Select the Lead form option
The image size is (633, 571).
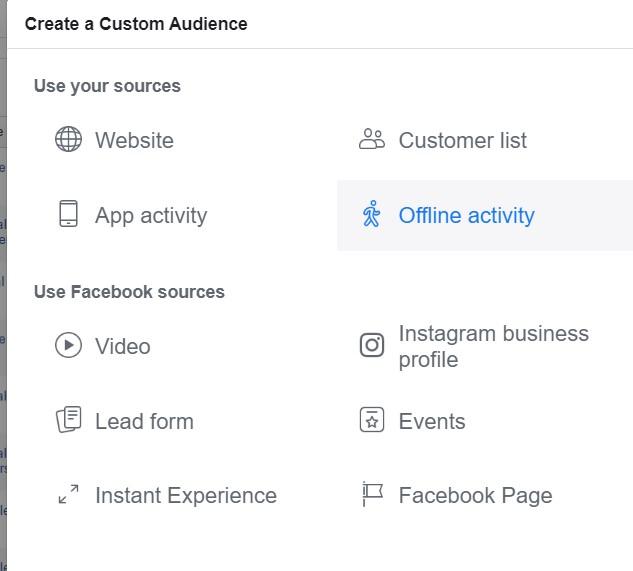(x=144, y=421)
